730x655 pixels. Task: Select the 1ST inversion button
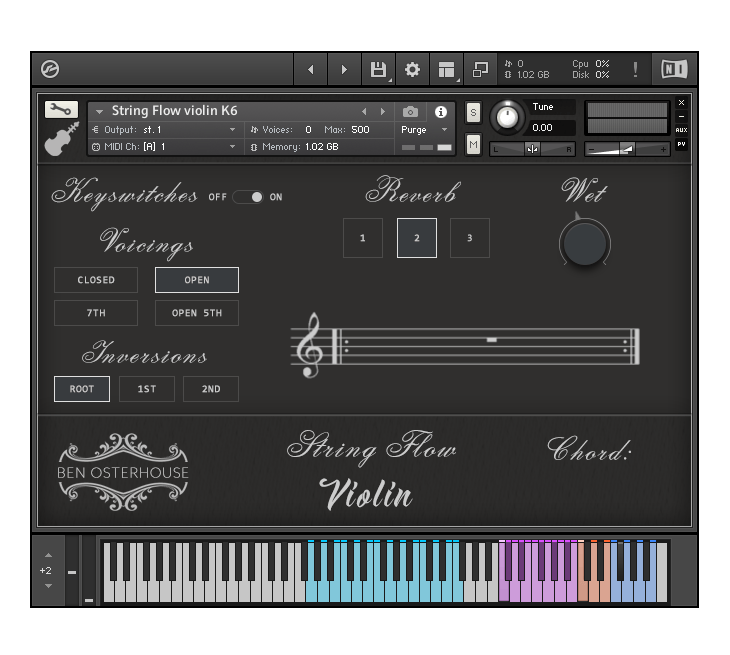(146, 389)
